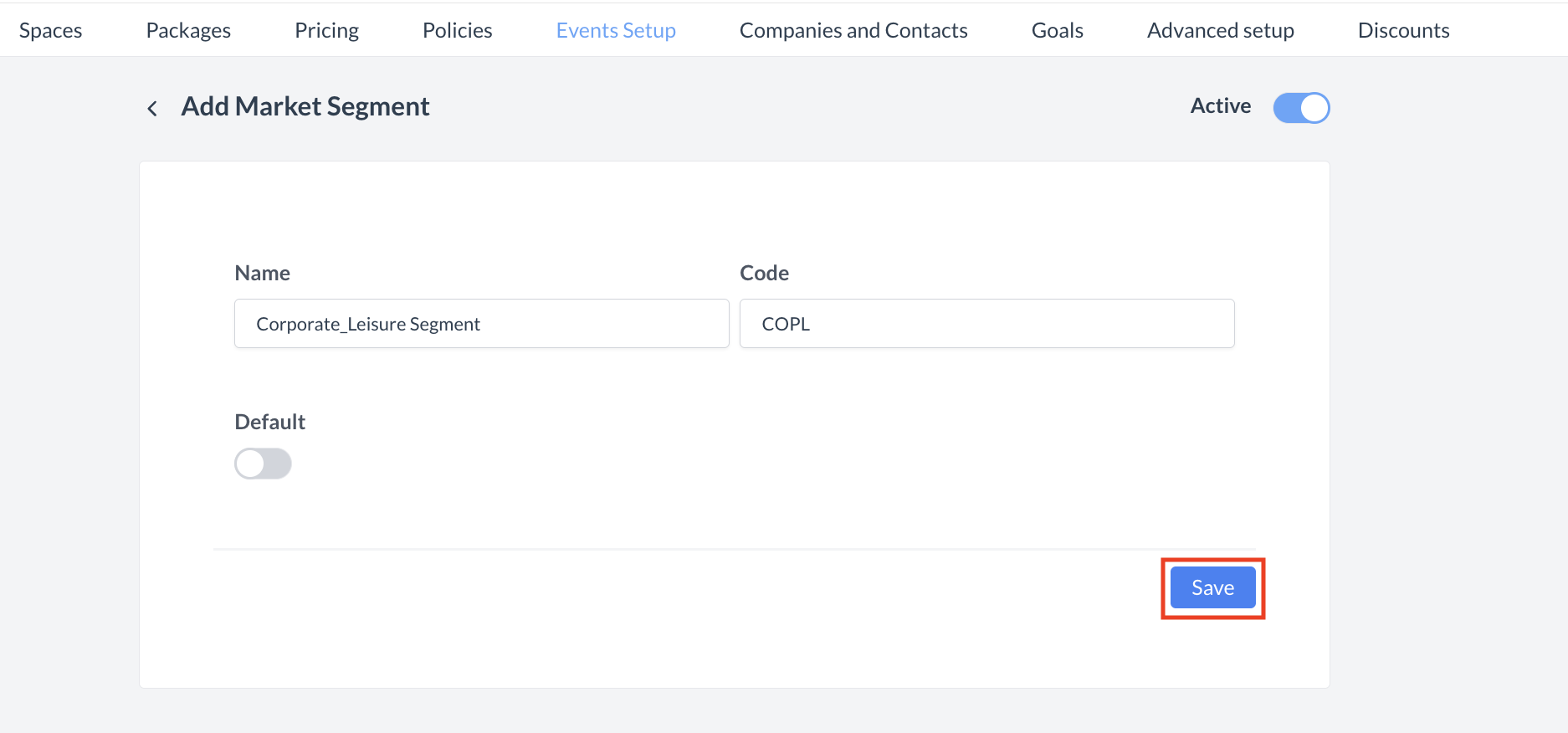Turn off the Active toggle
1568x733 pixels.
(1301, 108)
